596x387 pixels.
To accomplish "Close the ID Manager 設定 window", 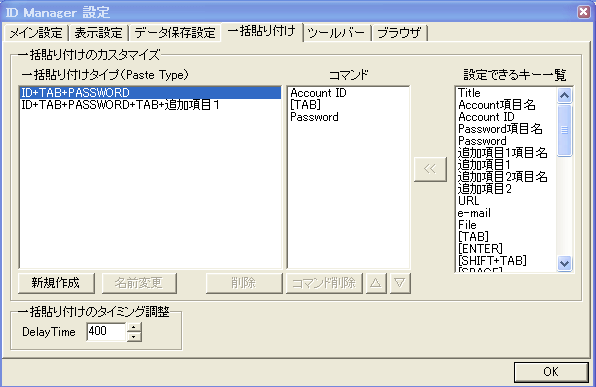I will [583, 12].
